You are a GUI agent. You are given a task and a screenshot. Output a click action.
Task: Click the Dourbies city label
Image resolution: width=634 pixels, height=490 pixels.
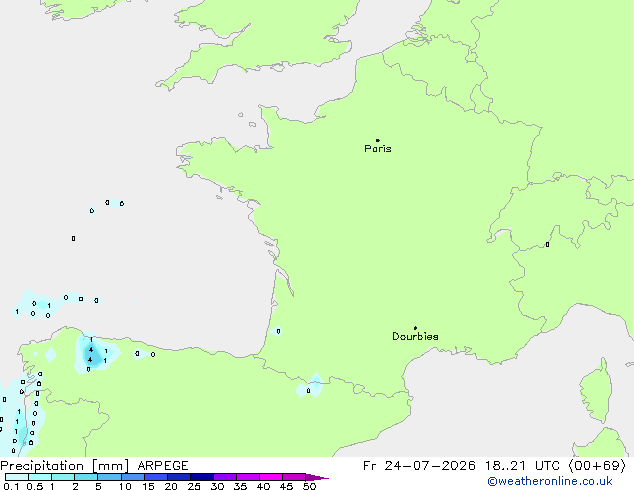(x=415, y=336)
